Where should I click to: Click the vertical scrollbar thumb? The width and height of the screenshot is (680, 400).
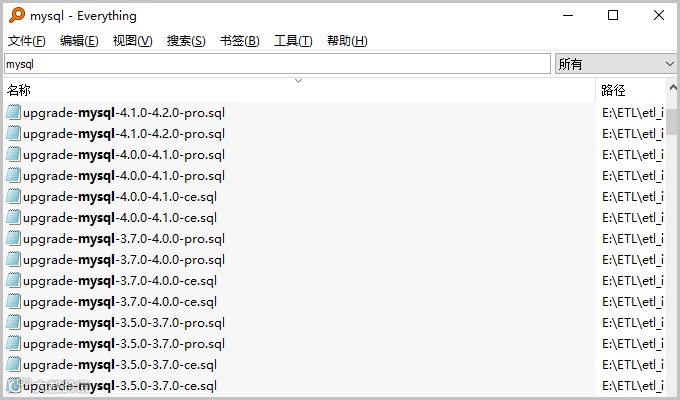[x=673, y=122]
